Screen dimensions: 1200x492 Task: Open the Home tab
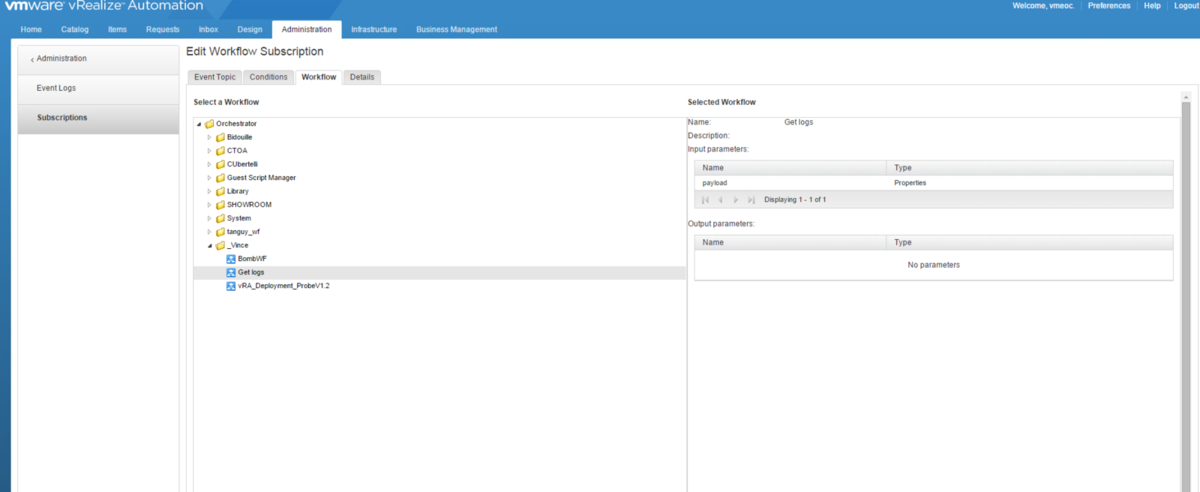pyautogui.click(x=31, y=29)
